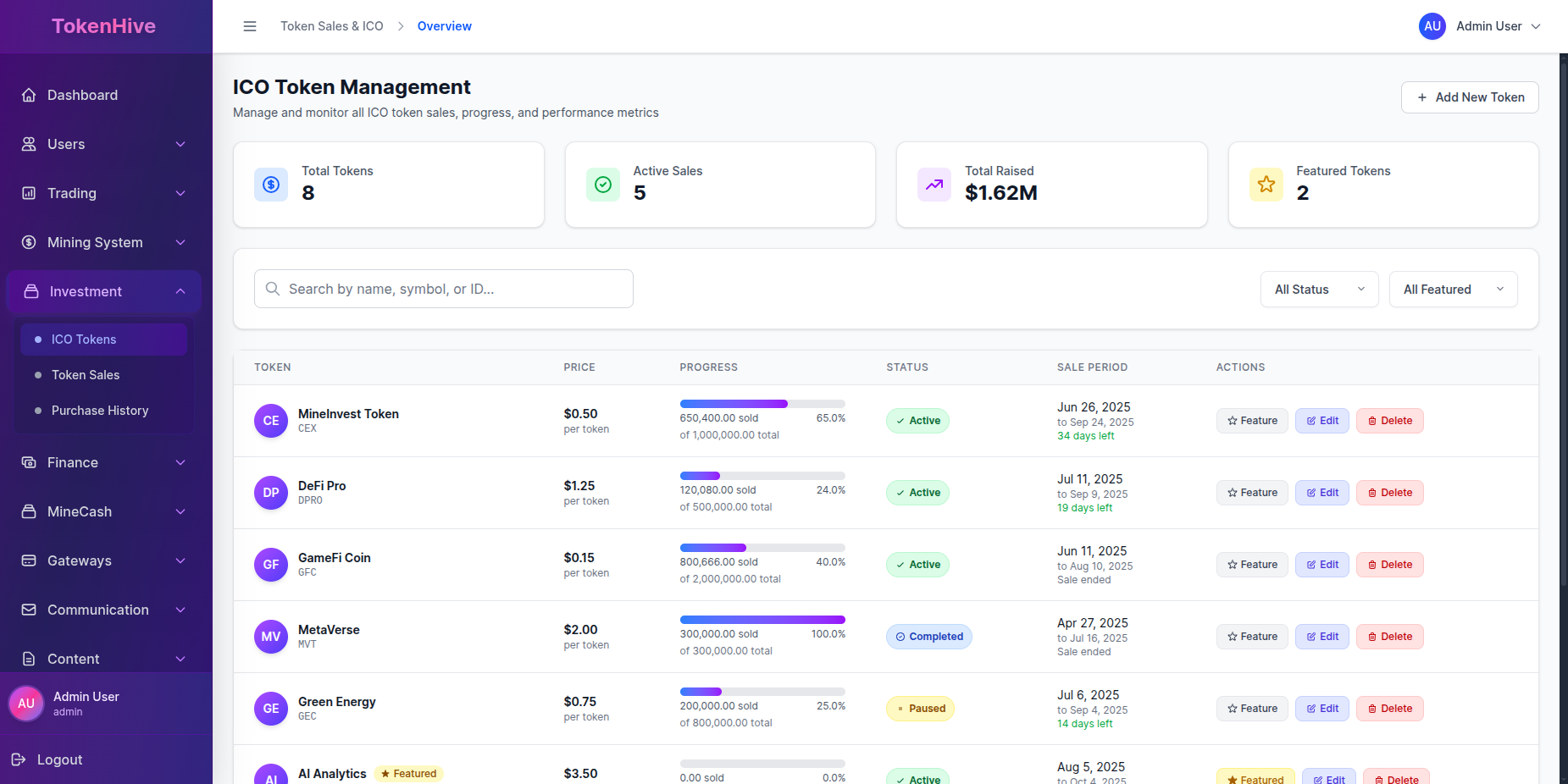Open Token Sales submenu item

point(86,375)
